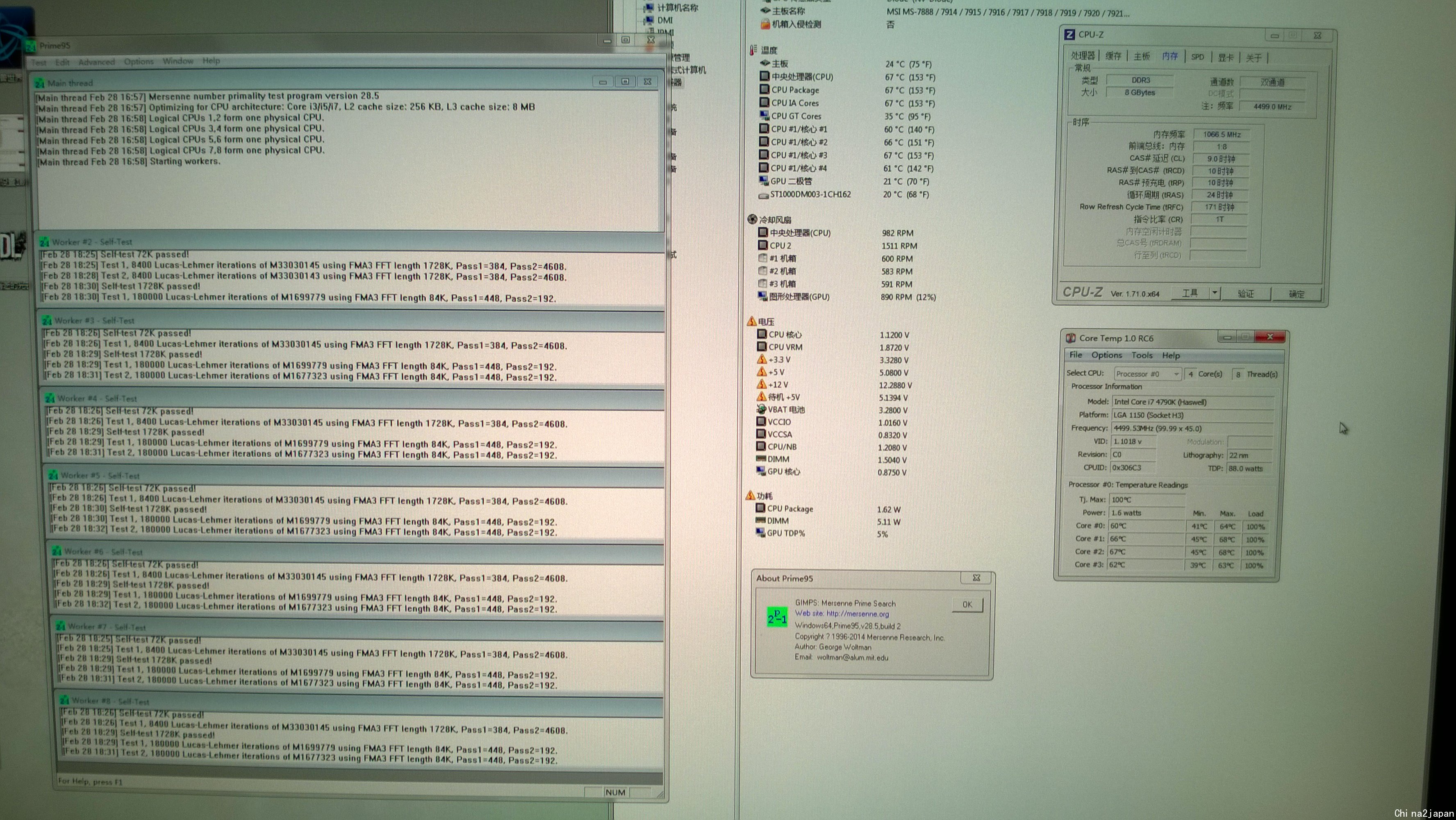Open the Window menu in Prime95
Screen dimensions: 1456x820
click(178, 61)
